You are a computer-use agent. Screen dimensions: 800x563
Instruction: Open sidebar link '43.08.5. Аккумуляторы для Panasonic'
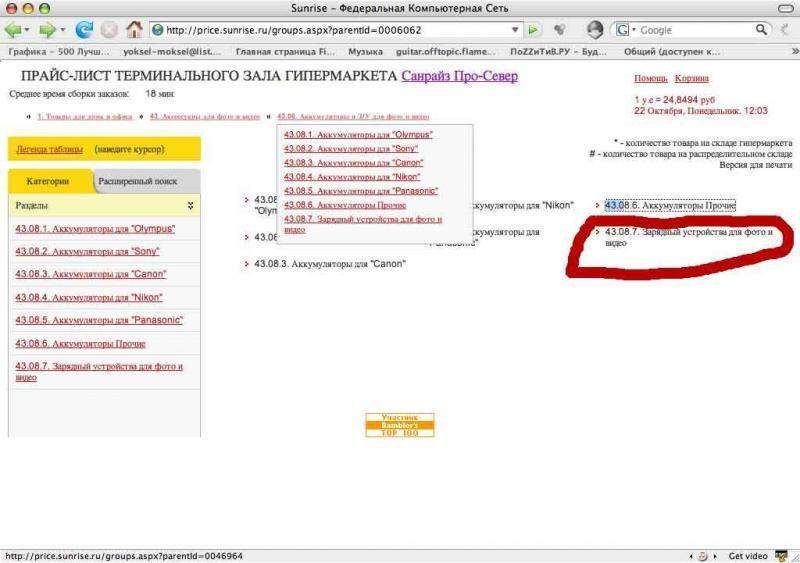pyautogui.click(x=99, y=320)
